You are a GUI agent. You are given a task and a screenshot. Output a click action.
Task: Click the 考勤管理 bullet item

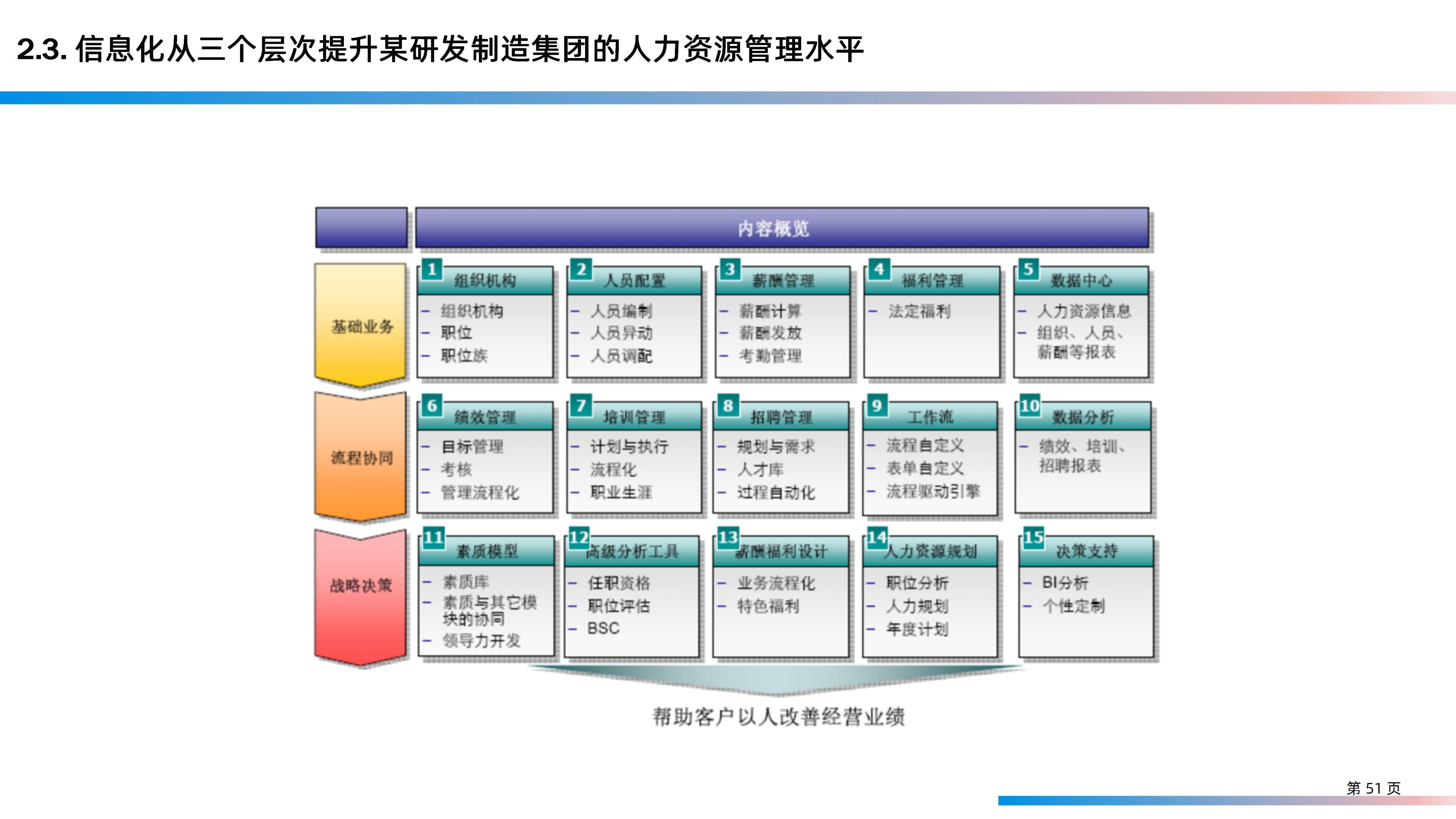pos(770,356)
